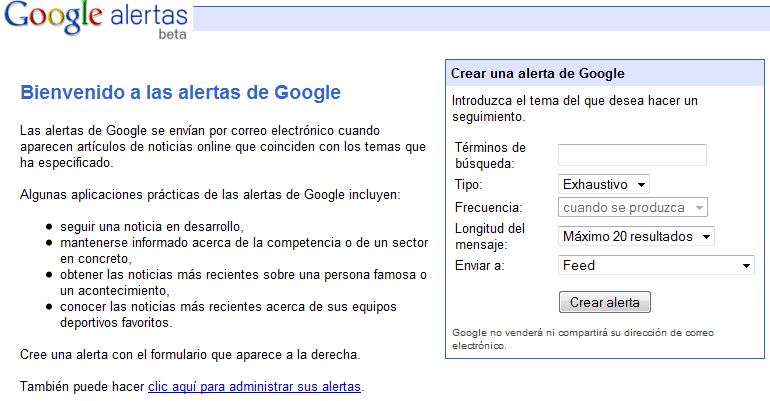Click the Bienvenido a las alertas de Google heading
The width and height of the screenshot is (770, 401).
pyautogui.click(x=181, y=93)
